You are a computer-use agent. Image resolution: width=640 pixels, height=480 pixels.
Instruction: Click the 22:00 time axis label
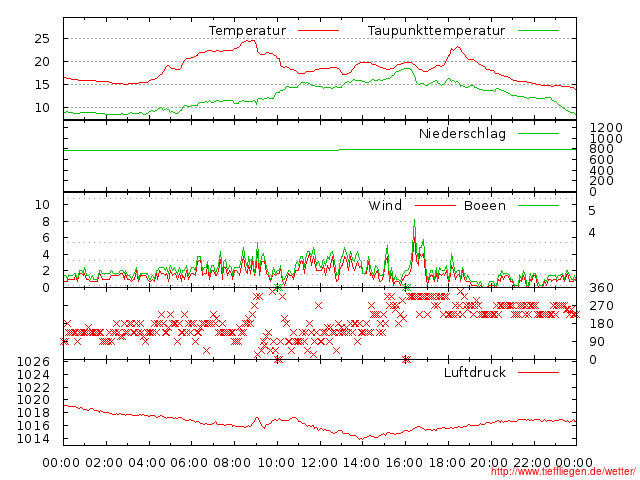[531, 463]
